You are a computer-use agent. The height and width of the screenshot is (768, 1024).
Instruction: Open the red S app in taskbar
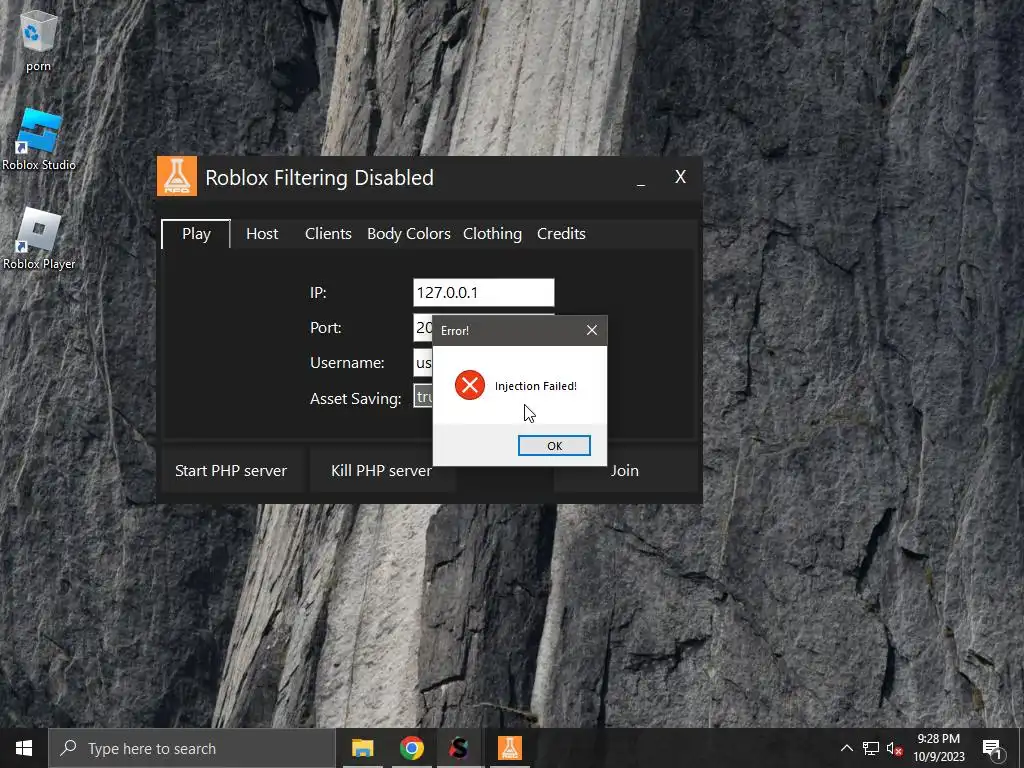(459, 748)
